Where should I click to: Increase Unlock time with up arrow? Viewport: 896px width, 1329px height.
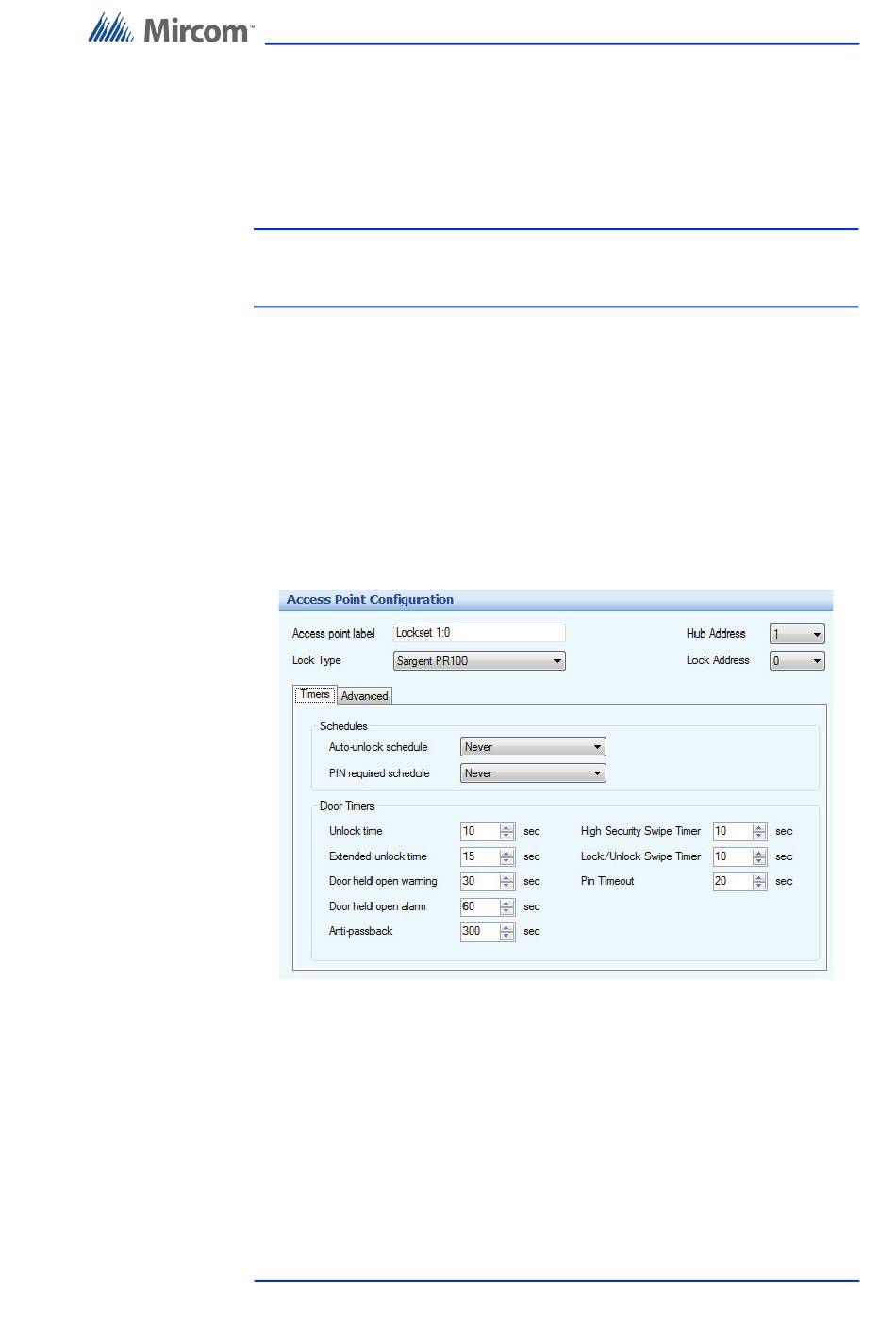[507, 827]
